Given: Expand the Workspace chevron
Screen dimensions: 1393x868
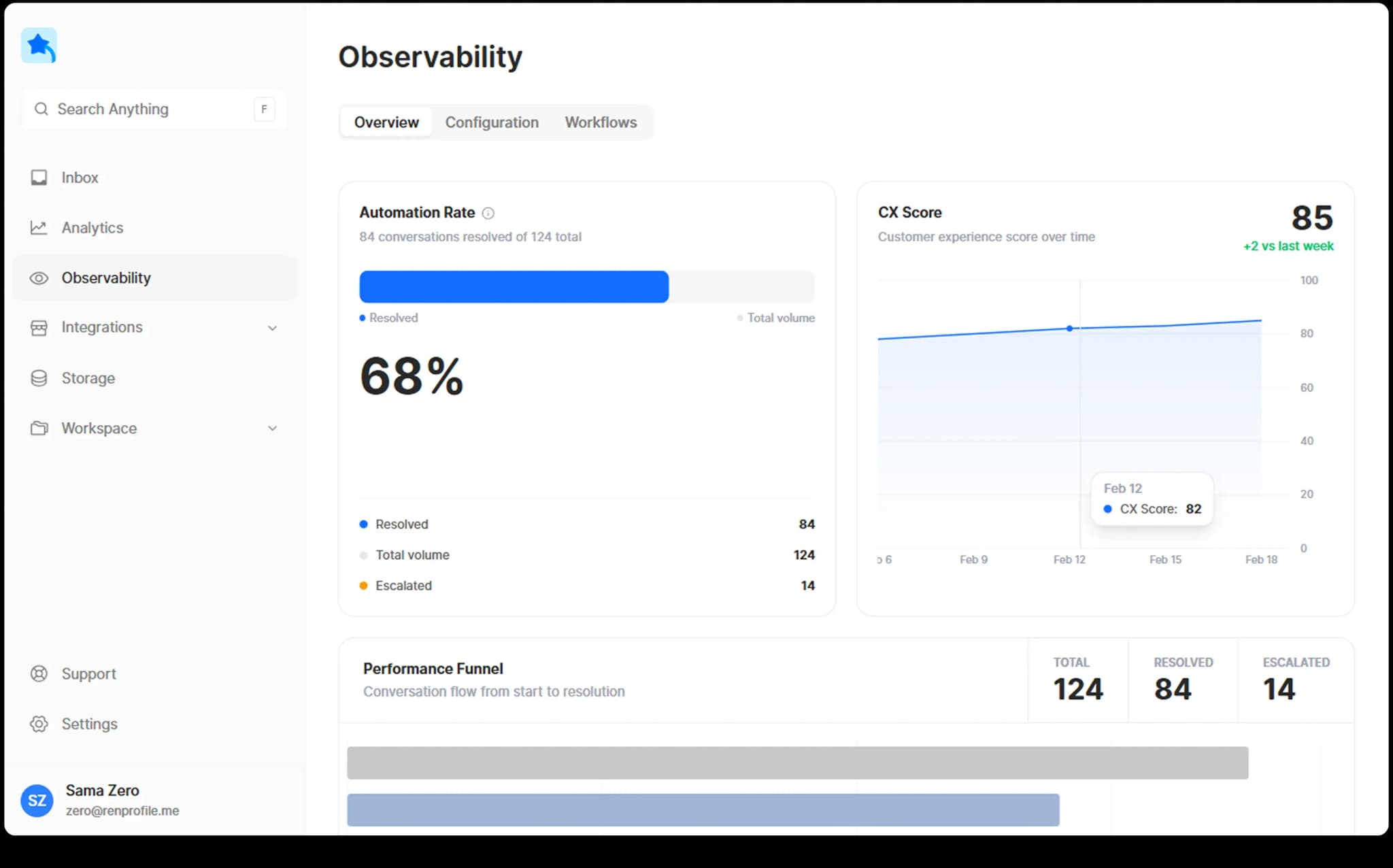Looking at the screenshot, I should 272,429.
